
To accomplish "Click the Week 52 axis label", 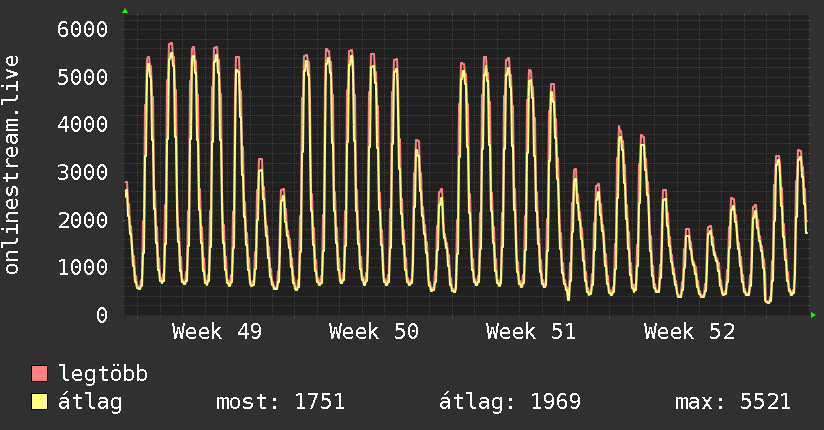I will click(688, 332).
